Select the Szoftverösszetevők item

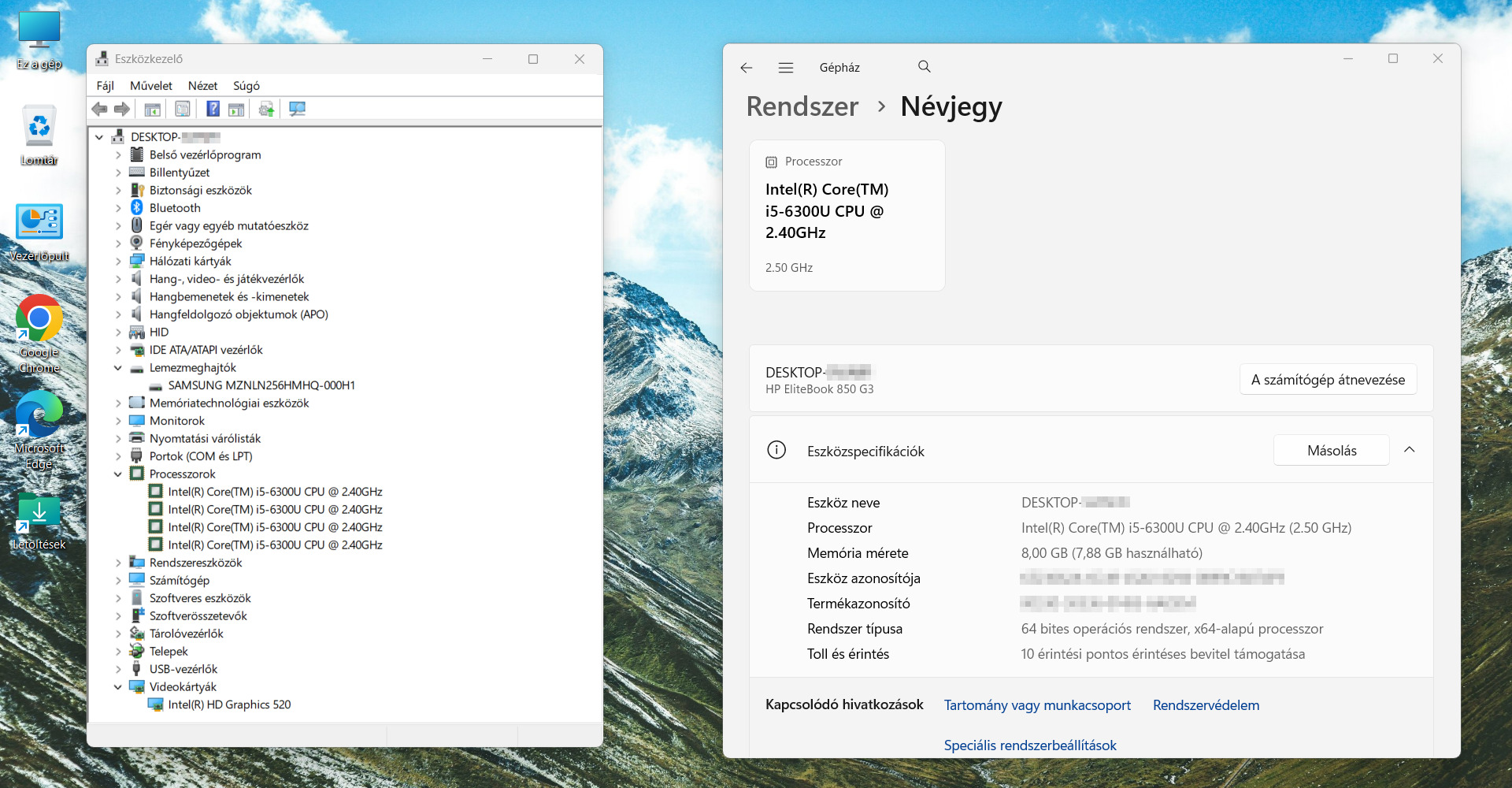(x=198, y=615)
